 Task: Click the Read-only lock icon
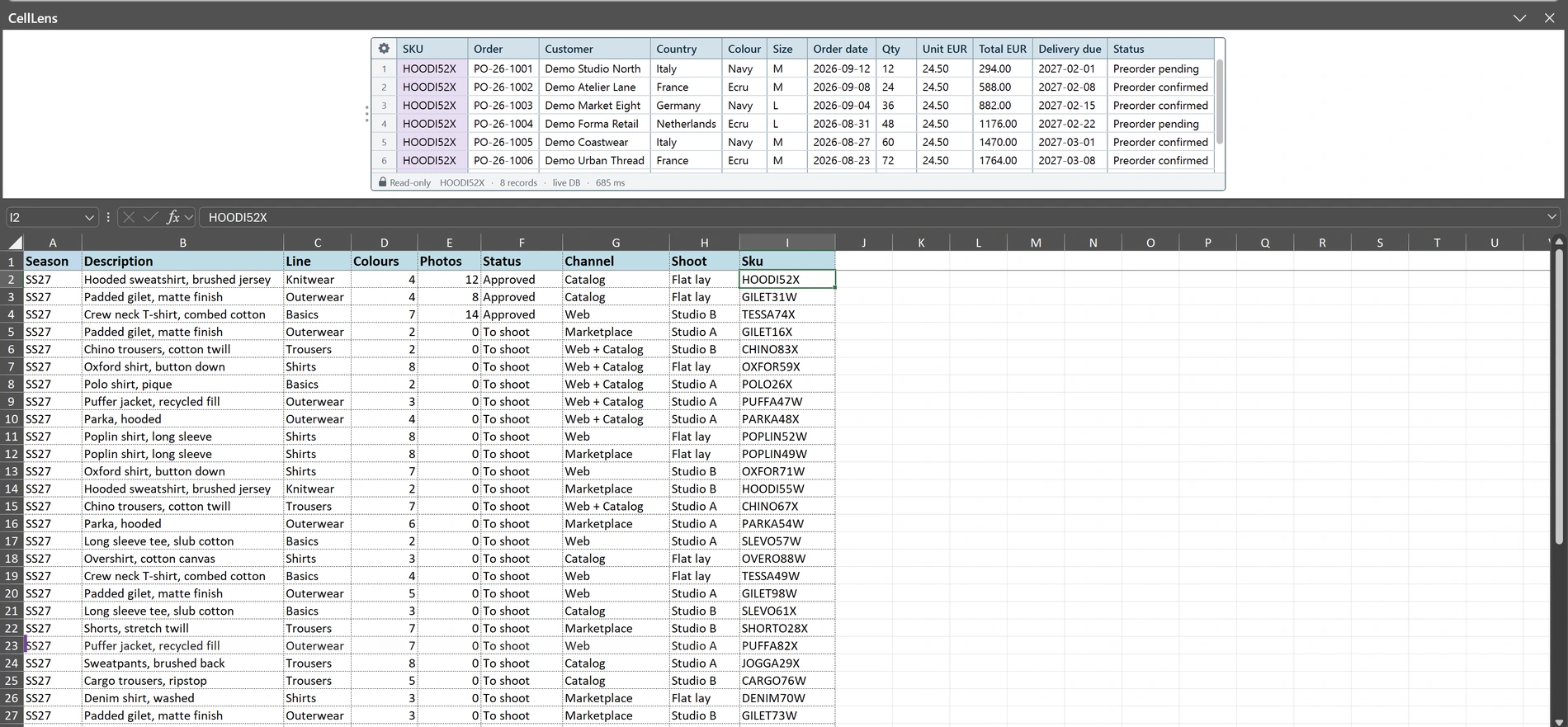(382, 182)
